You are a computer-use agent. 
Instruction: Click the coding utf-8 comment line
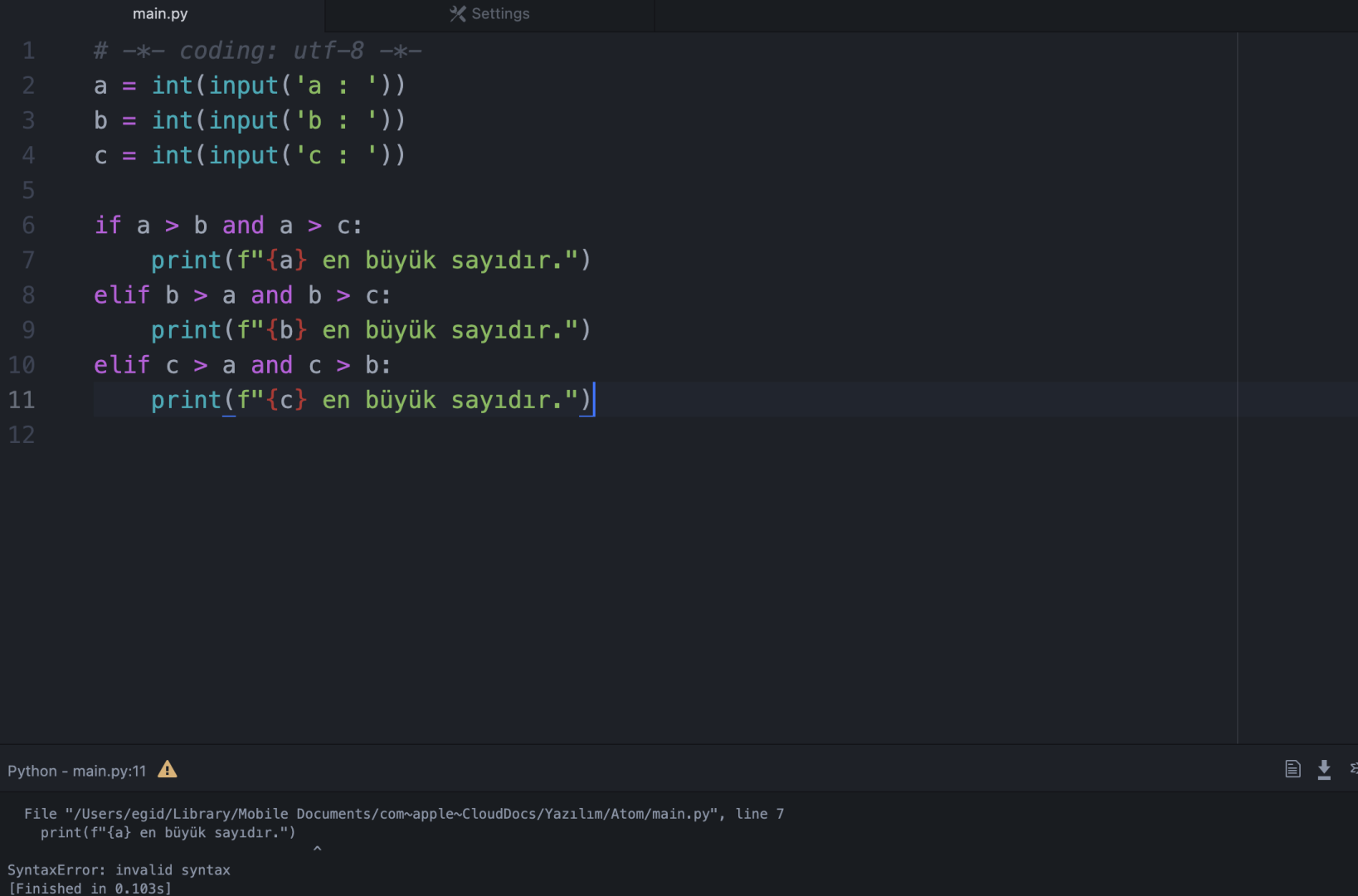(258, 51)
